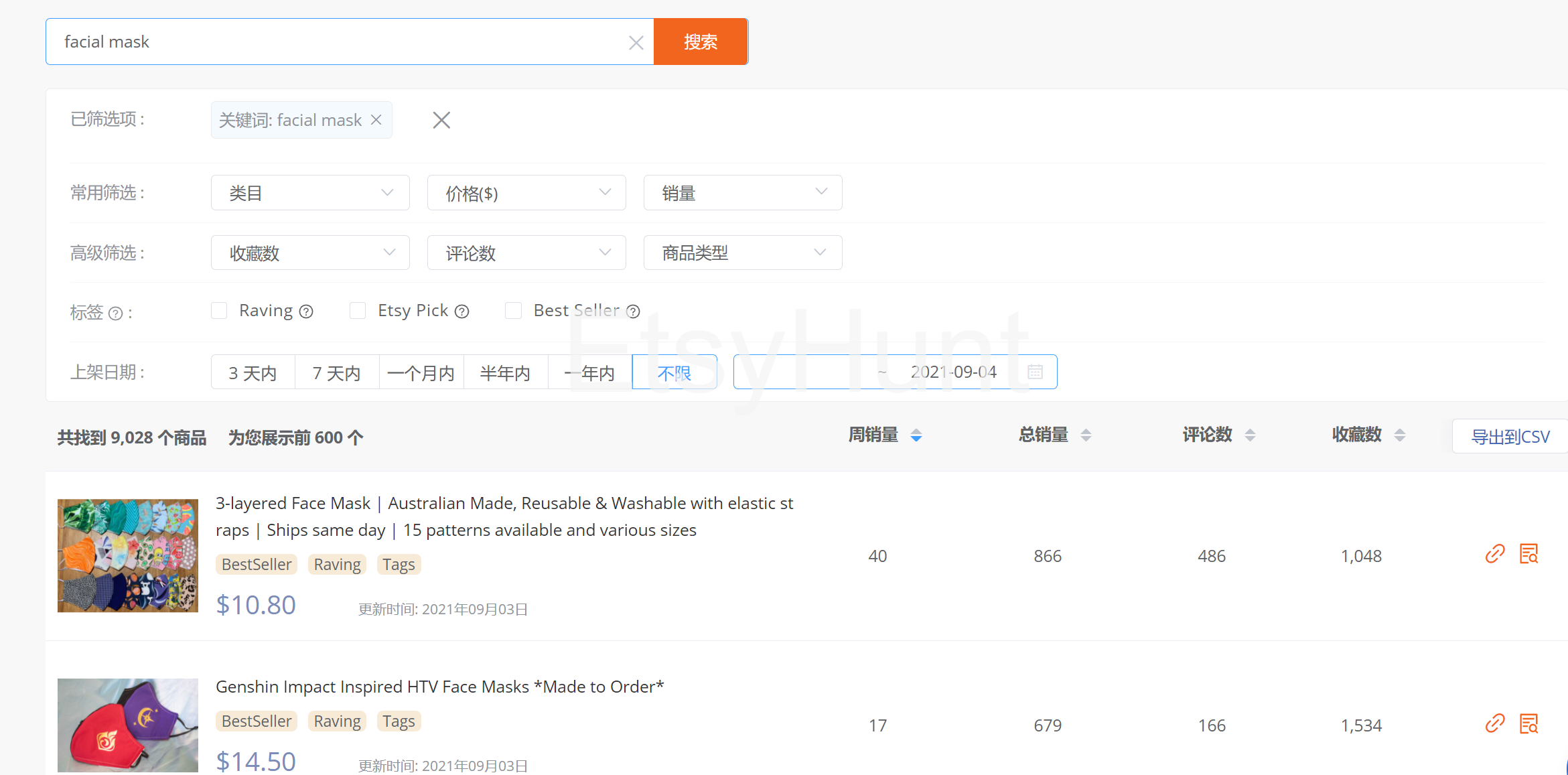Screen dimensions: 1568x775
Task: Click total sales value 866
Action: pos(1048,556)
